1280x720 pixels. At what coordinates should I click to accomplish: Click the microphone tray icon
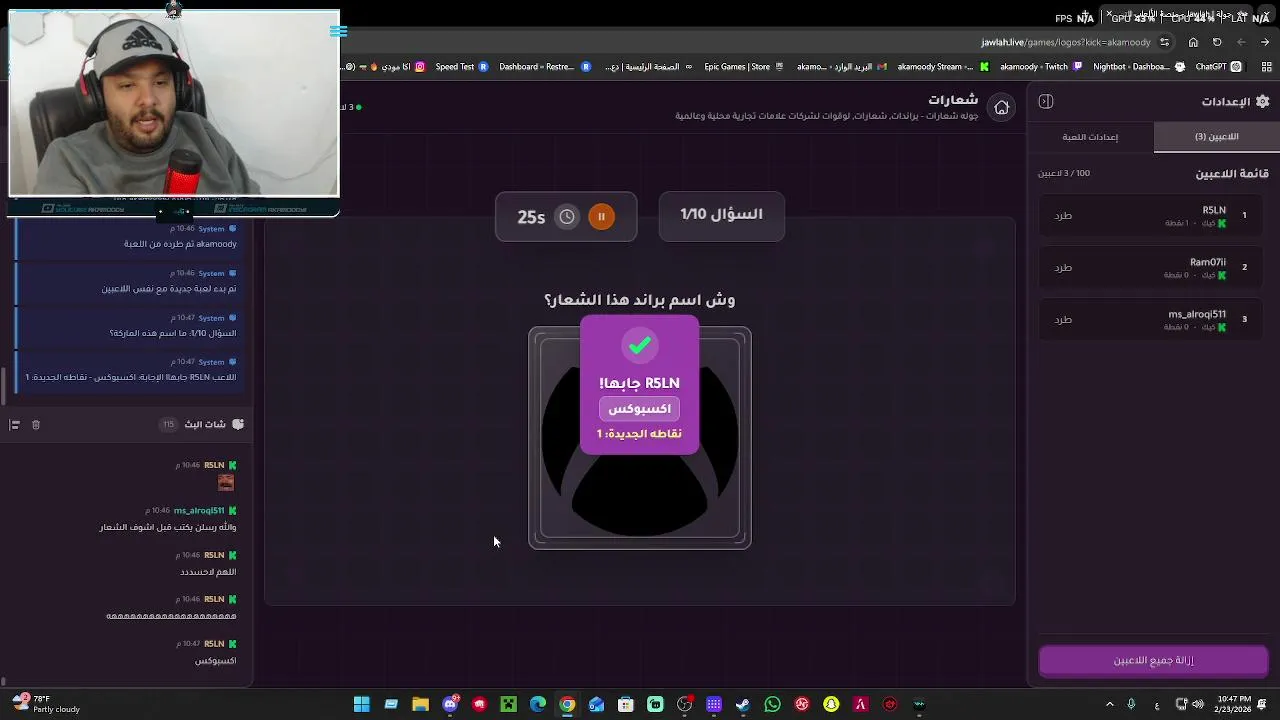click(x=1131, y=705)
